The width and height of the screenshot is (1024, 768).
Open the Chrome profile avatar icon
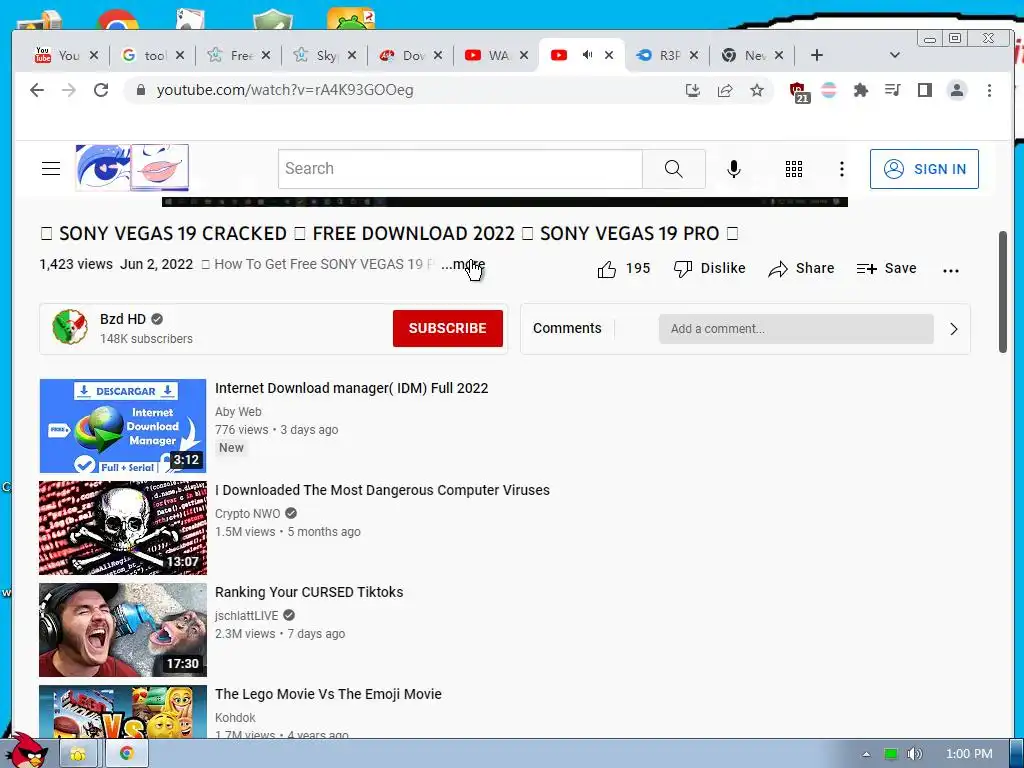[957, 90]
